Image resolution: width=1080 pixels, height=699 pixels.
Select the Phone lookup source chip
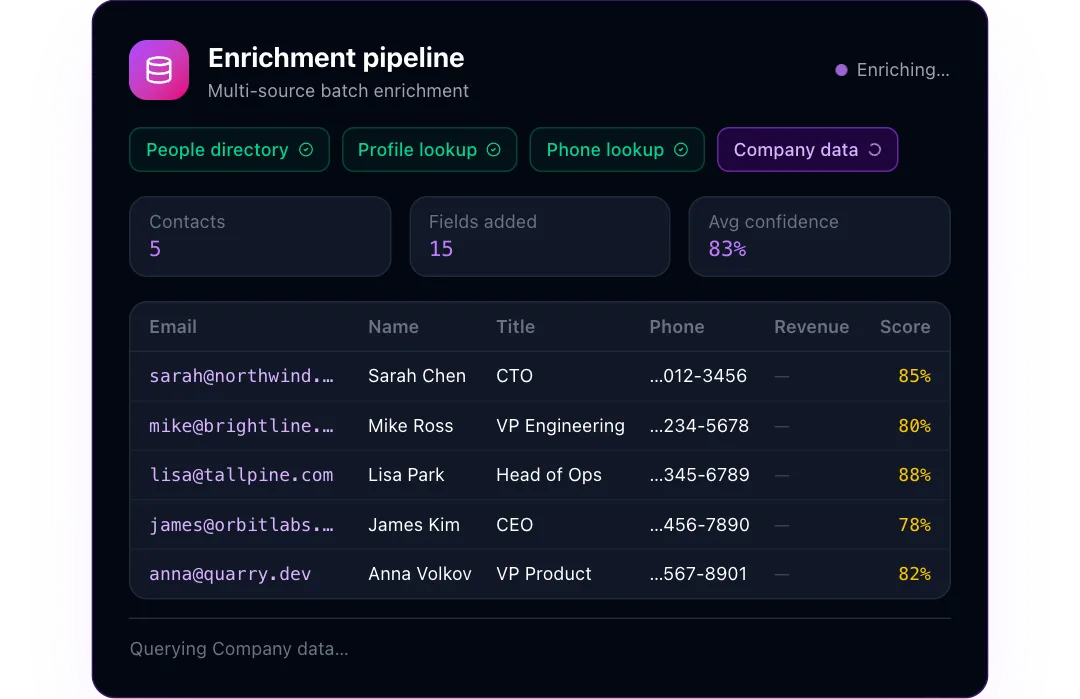[x=617, y=149]
